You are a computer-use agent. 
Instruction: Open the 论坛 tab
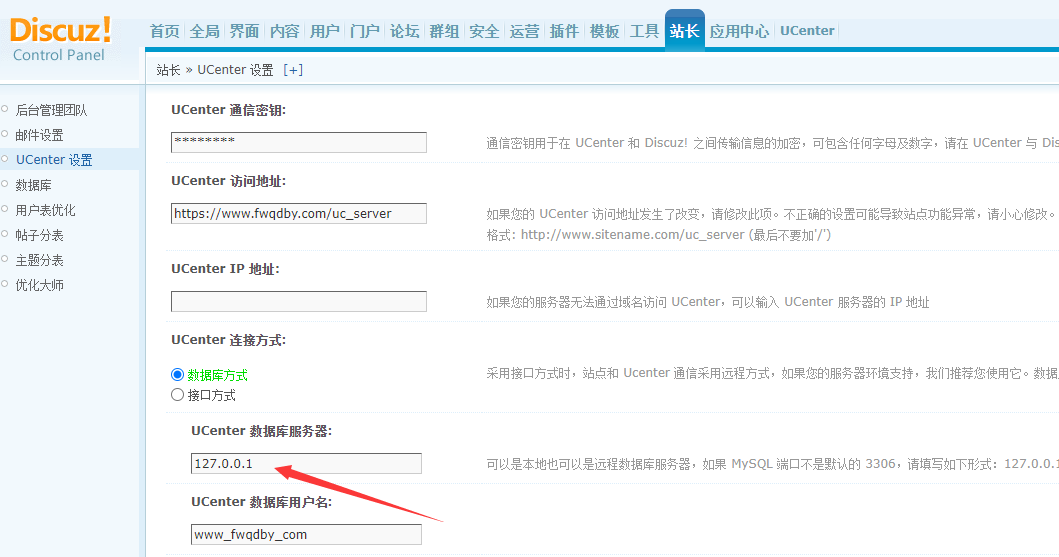point(405,31)
